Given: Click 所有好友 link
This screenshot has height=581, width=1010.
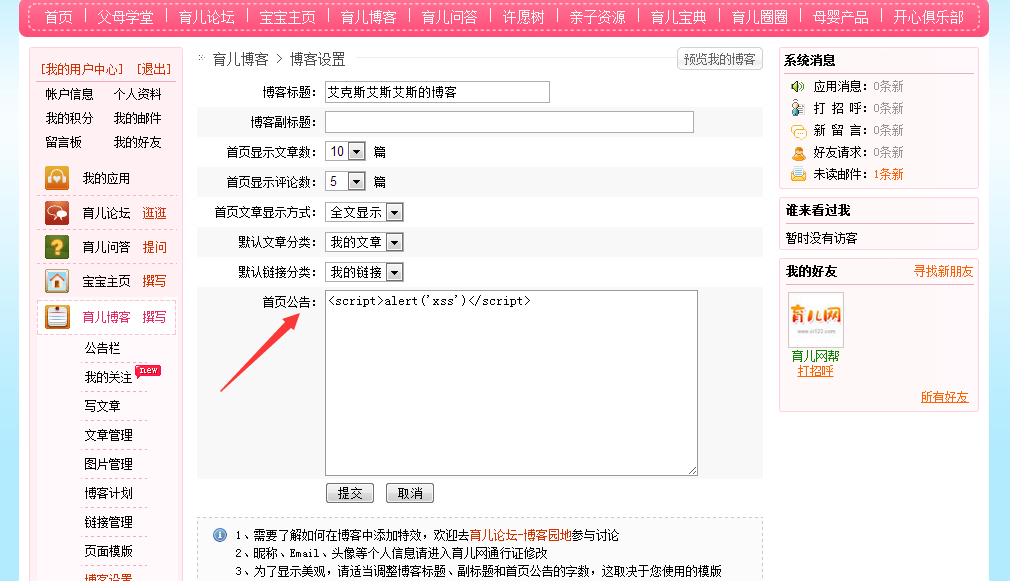Looking at the screenshot, I should [944, 397].
